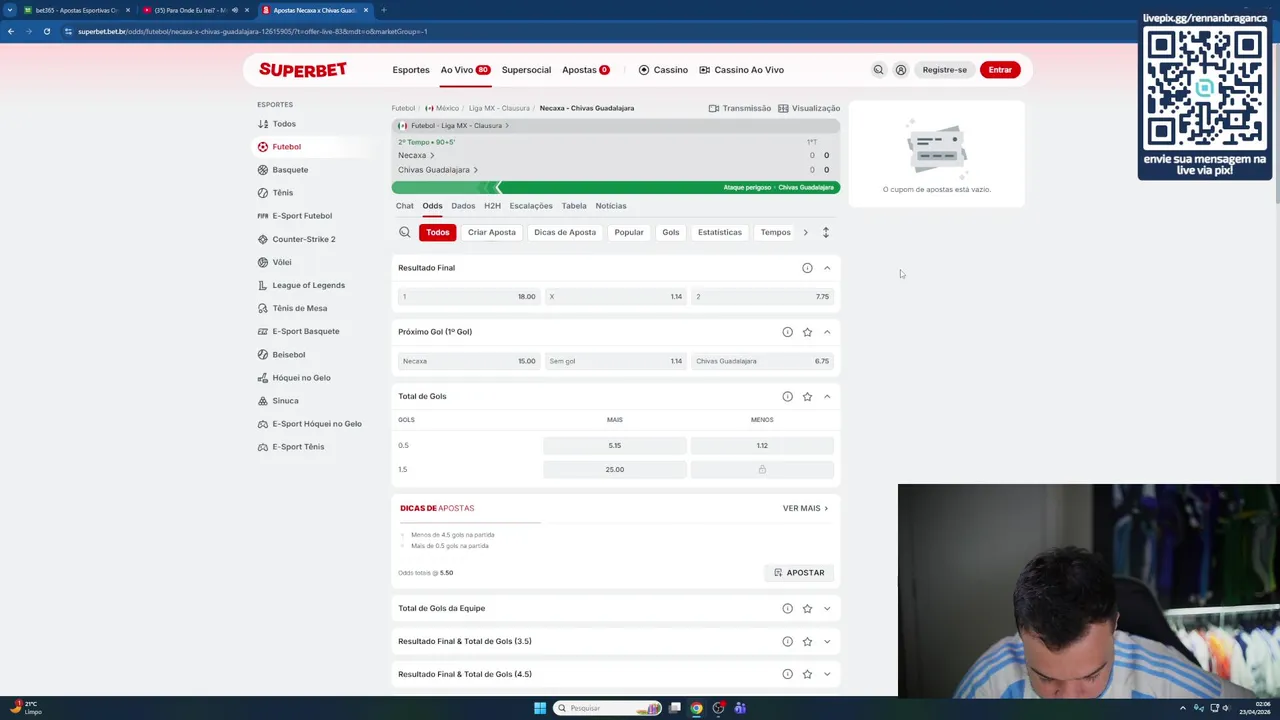The height and width of the screenshot is (720, 1280).
Task: Select Estatísticas filter chip
Action: tap(720, 232)
